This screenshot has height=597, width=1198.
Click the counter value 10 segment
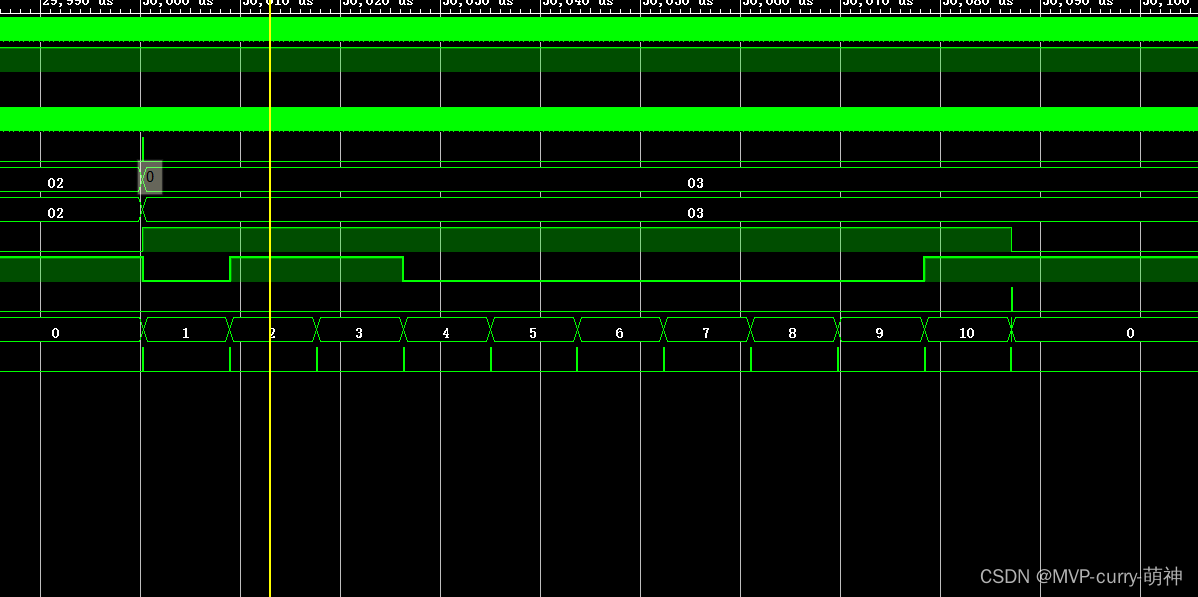pyautogui.click(x=966, y=331)
